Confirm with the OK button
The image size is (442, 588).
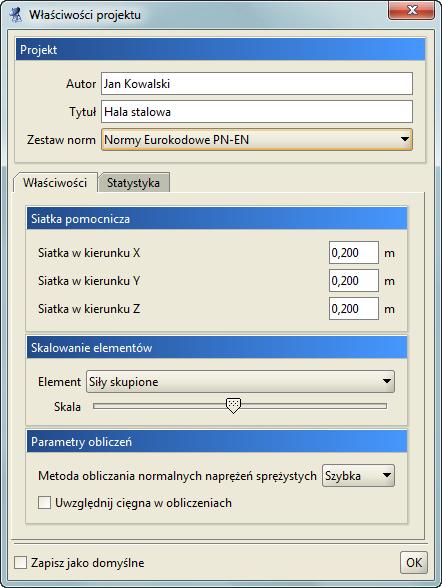pyautogui.click(x=414, y=562)
